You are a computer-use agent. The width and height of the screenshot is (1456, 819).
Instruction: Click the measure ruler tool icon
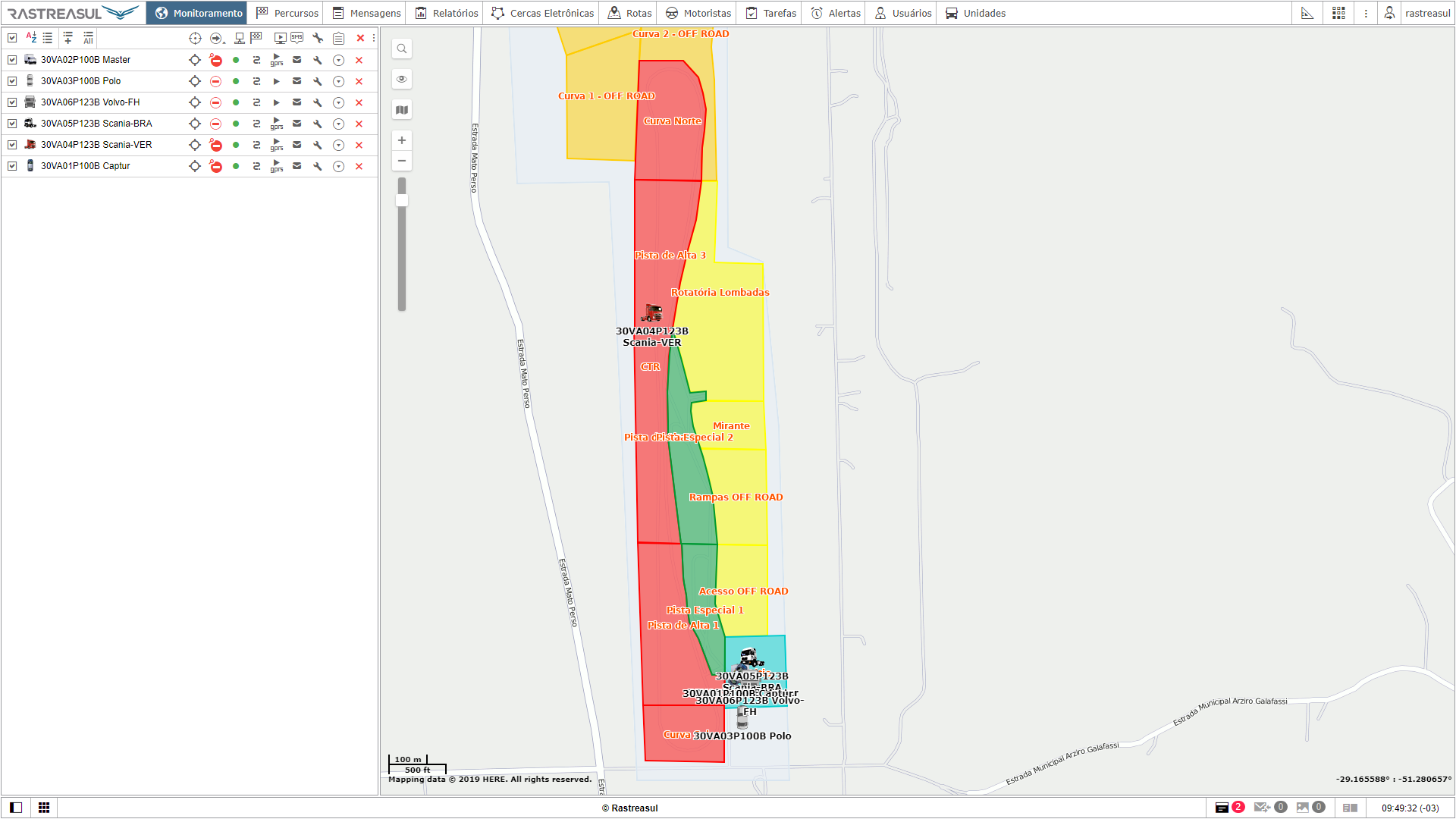[x=1307, y=13]
